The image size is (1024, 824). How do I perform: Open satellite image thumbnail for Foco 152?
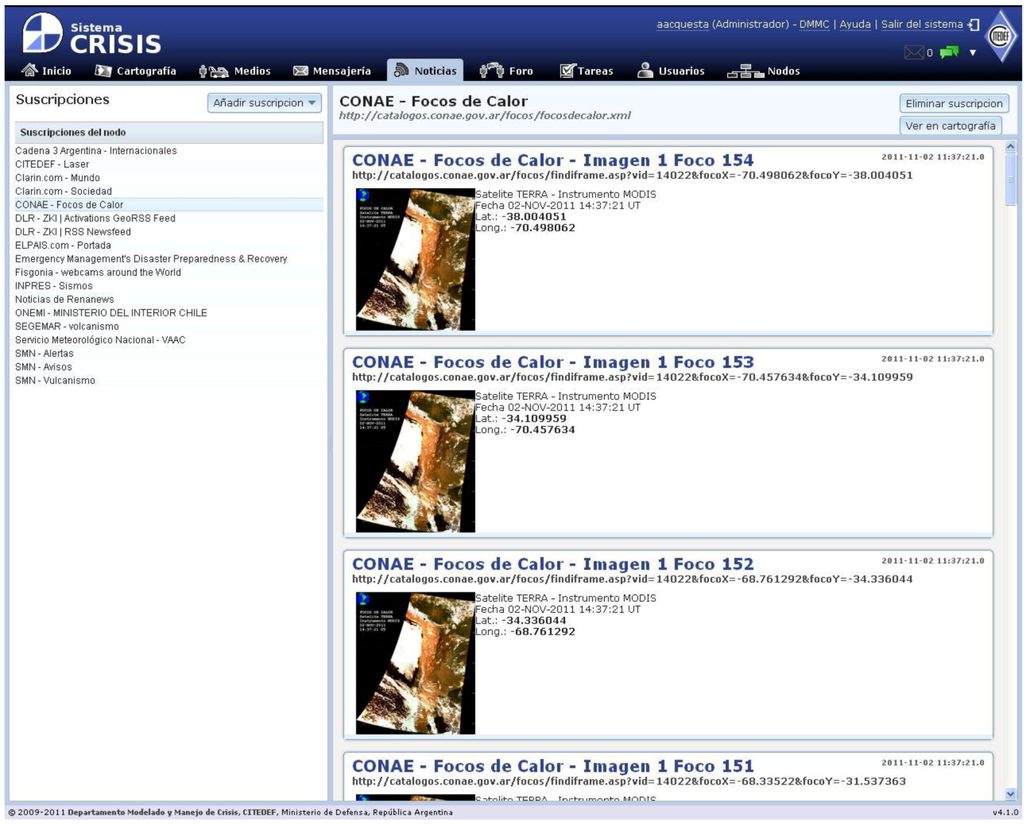pyautogui.click(x=415, y=663)
